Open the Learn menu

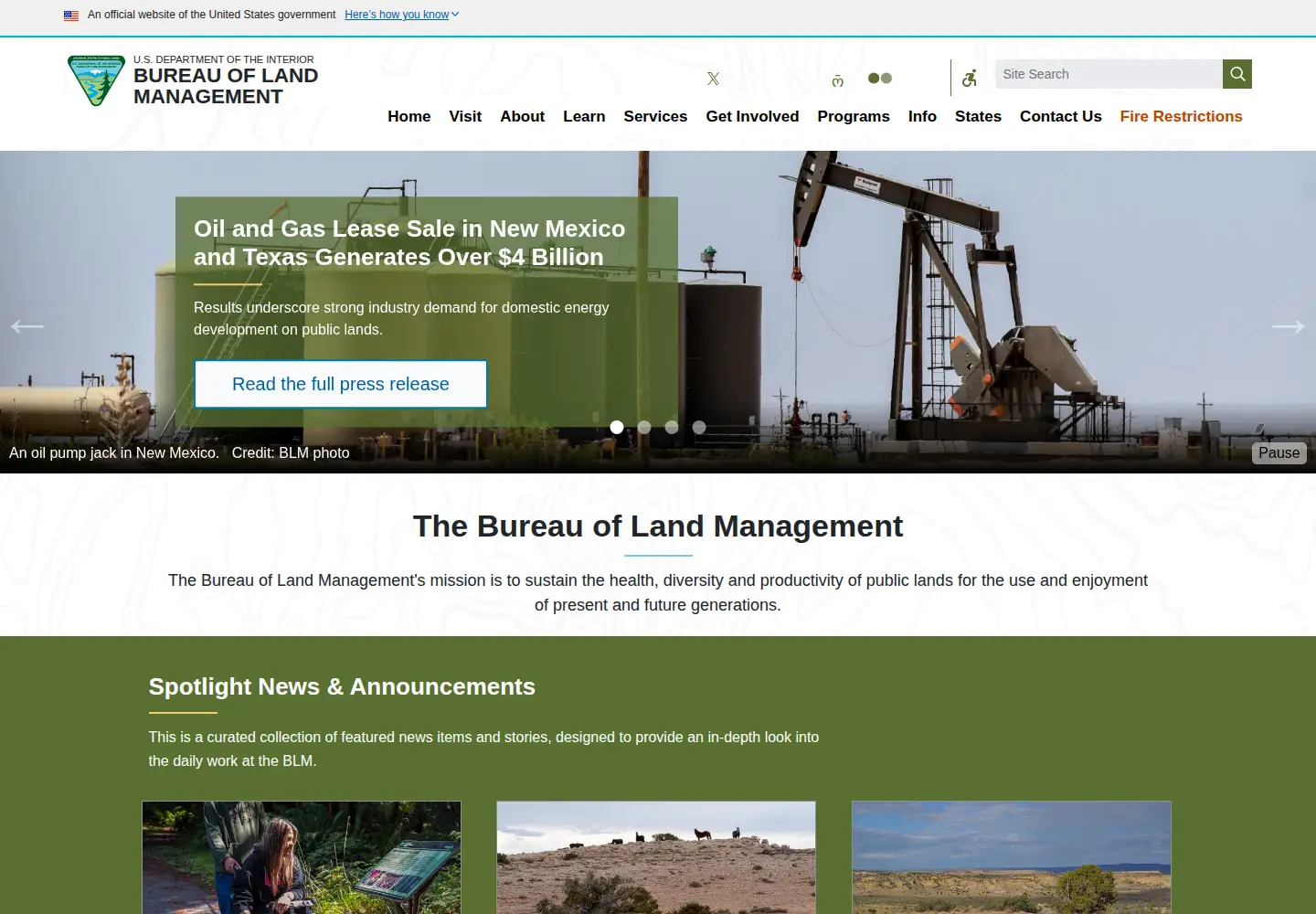tap(584, 117)
